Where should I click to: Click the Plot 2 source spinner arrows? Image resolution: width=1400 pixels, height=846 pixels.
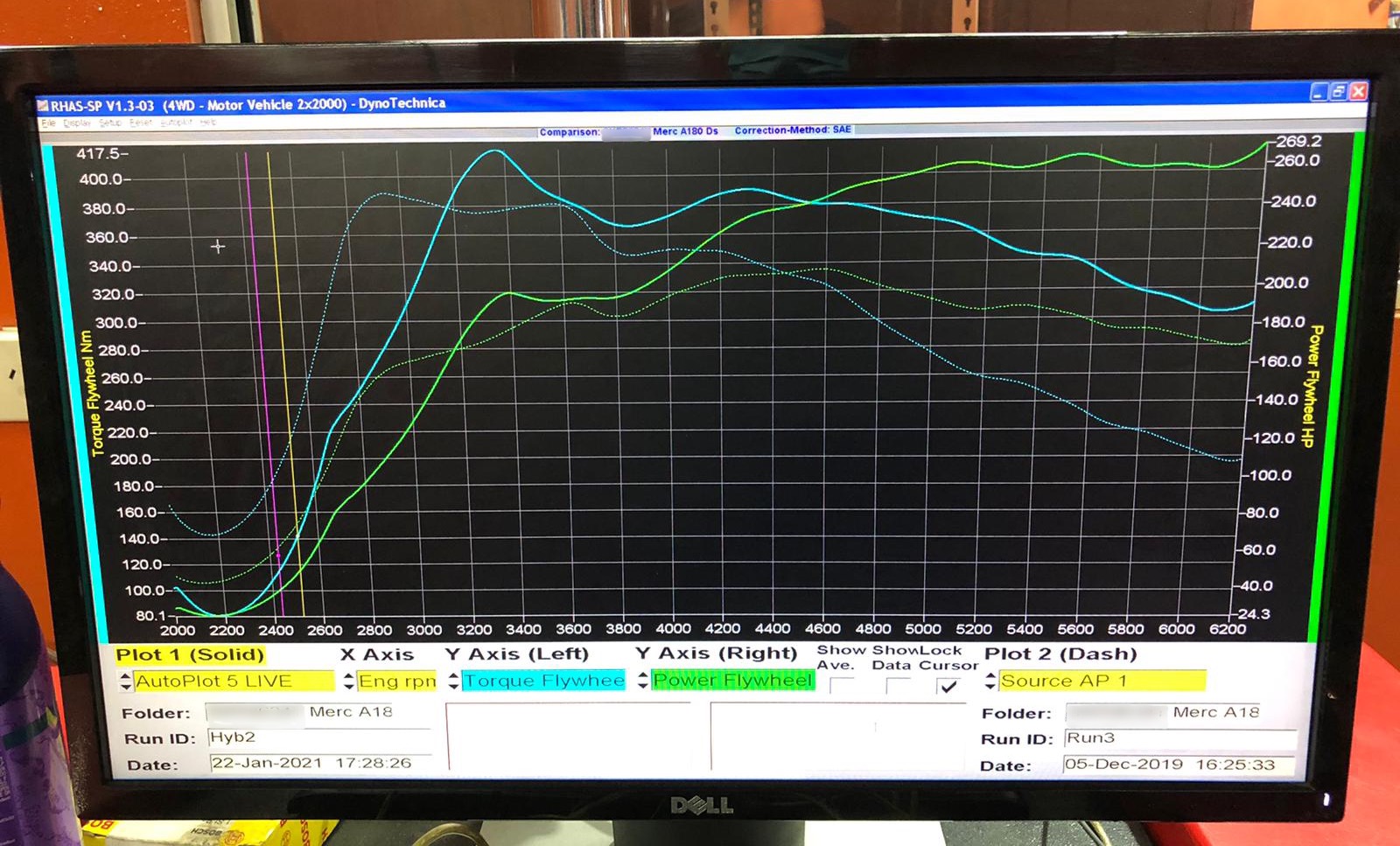click(990, 681)
